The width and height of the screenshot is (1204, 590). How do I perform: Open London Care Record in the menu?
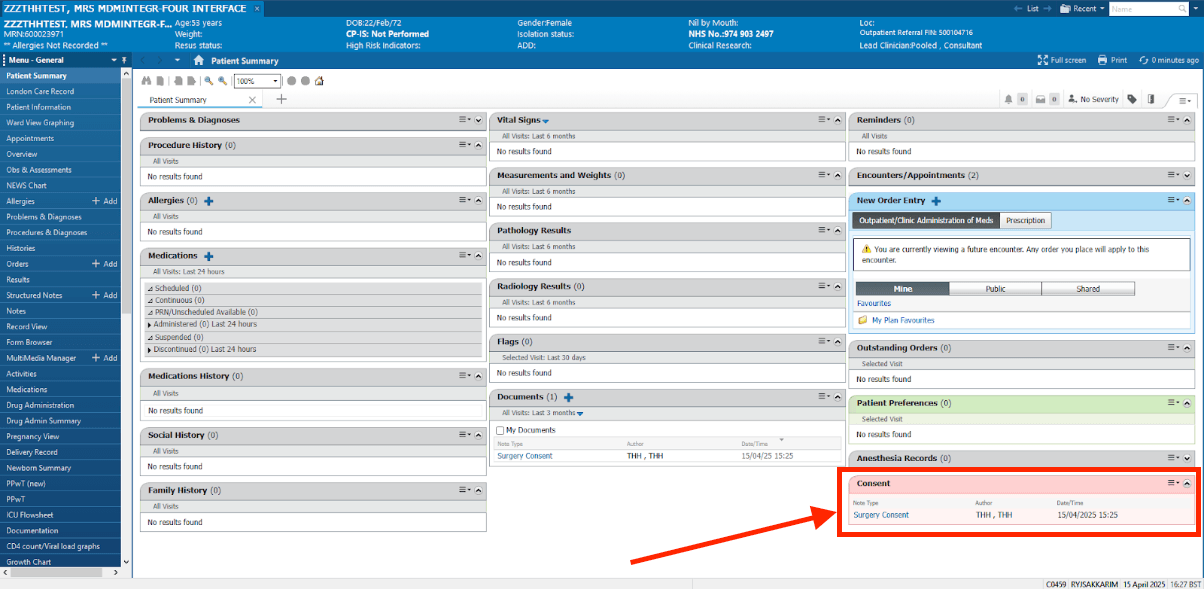(x=40, y=91)
